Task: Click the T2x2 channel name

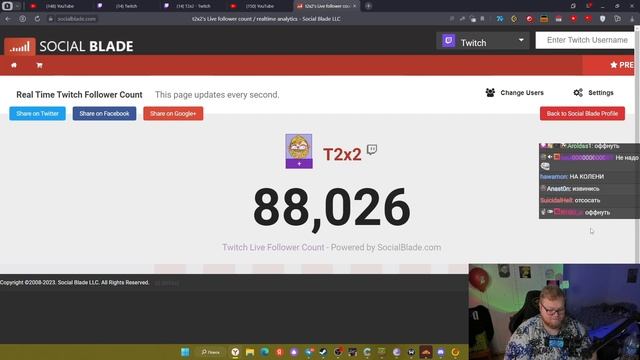Action: [342, 154]
